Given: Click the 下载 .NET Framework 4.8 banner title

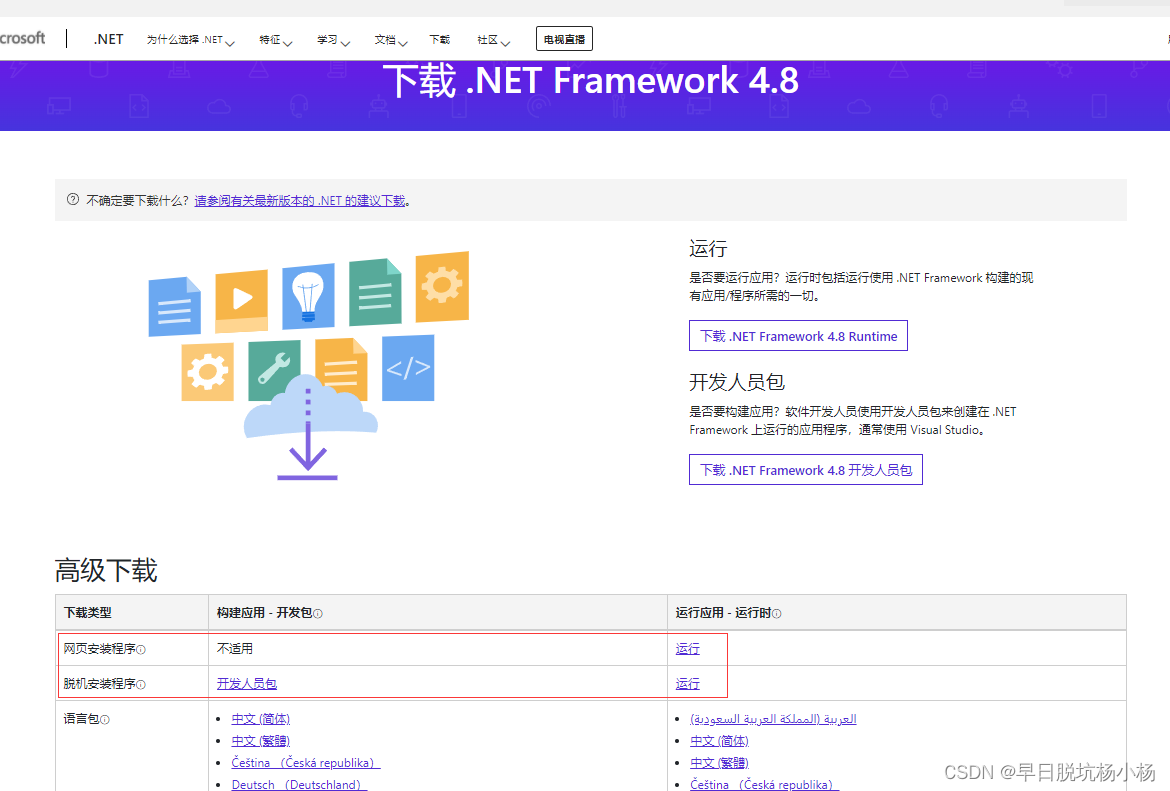Looking at the screenshot, I should point(590,81).
